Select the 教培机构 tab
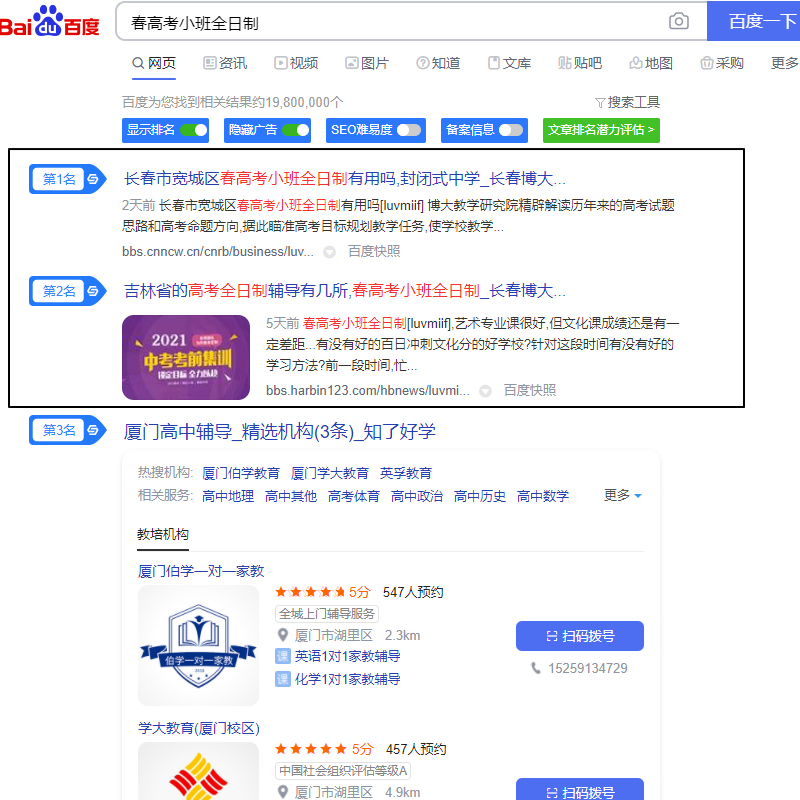The image size is (800, 800). click(x=163, y=535)
